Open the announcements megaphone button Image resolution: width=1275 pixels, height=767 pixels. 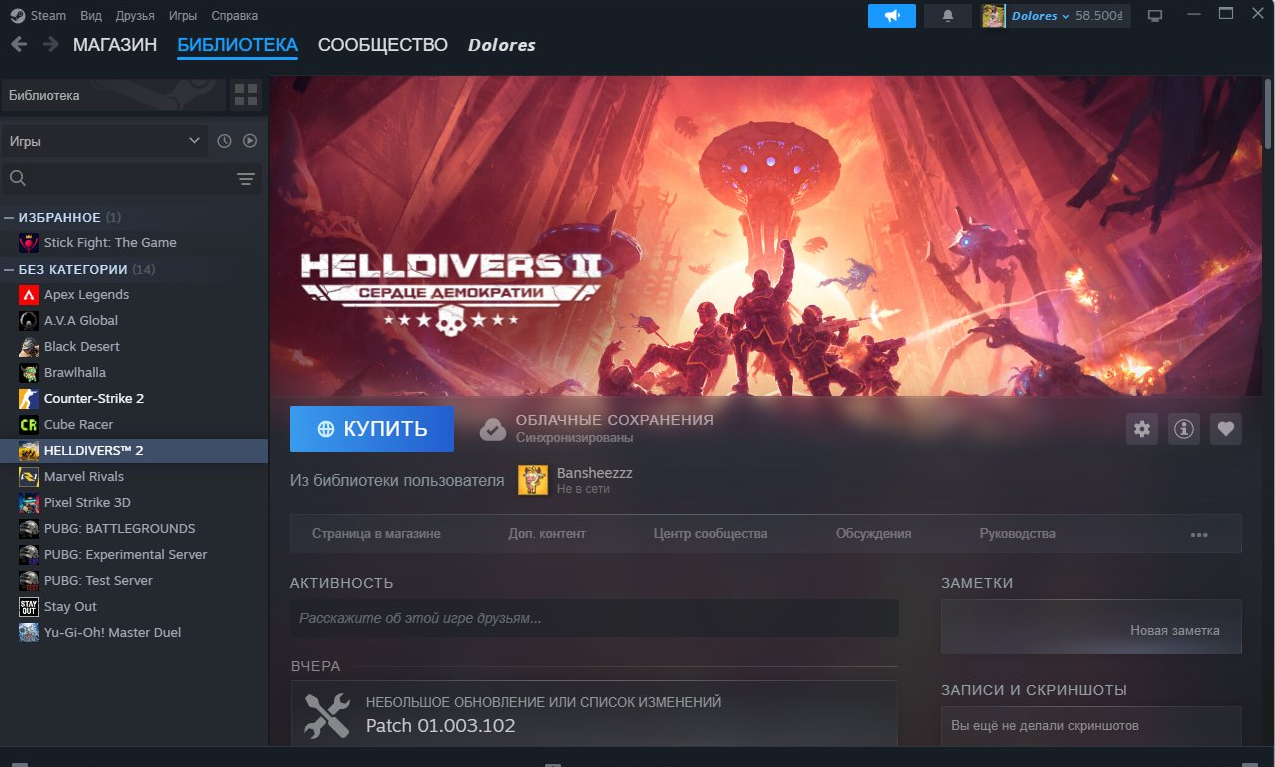click(892, 15)
